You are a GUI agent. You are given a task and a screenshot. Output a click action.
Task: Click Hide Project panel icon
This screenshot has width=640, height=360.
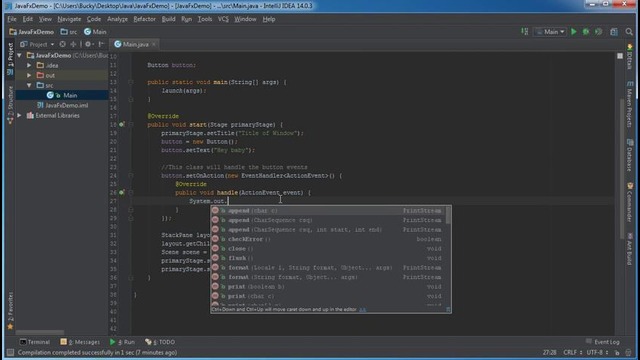click(x=101, y=44)
